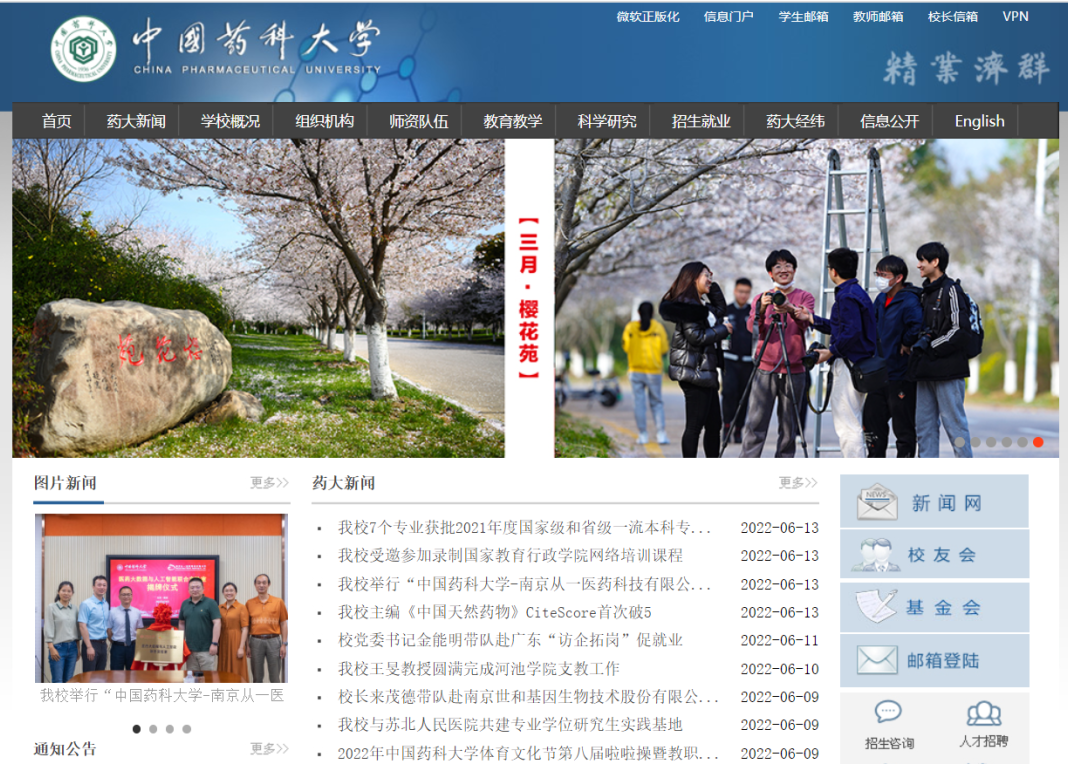
Task: Open the signing ceremony news photo thumbnail
Action: (161, 599)
